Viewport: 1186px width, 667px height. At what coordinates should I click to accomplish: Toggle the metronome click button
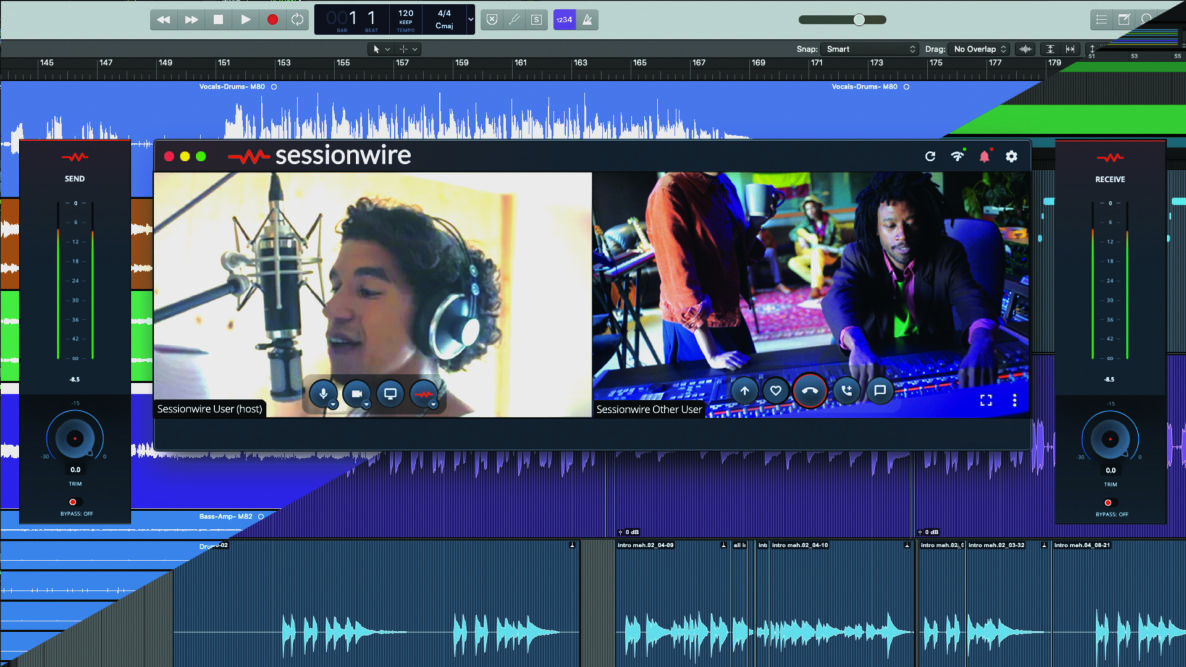587,20
